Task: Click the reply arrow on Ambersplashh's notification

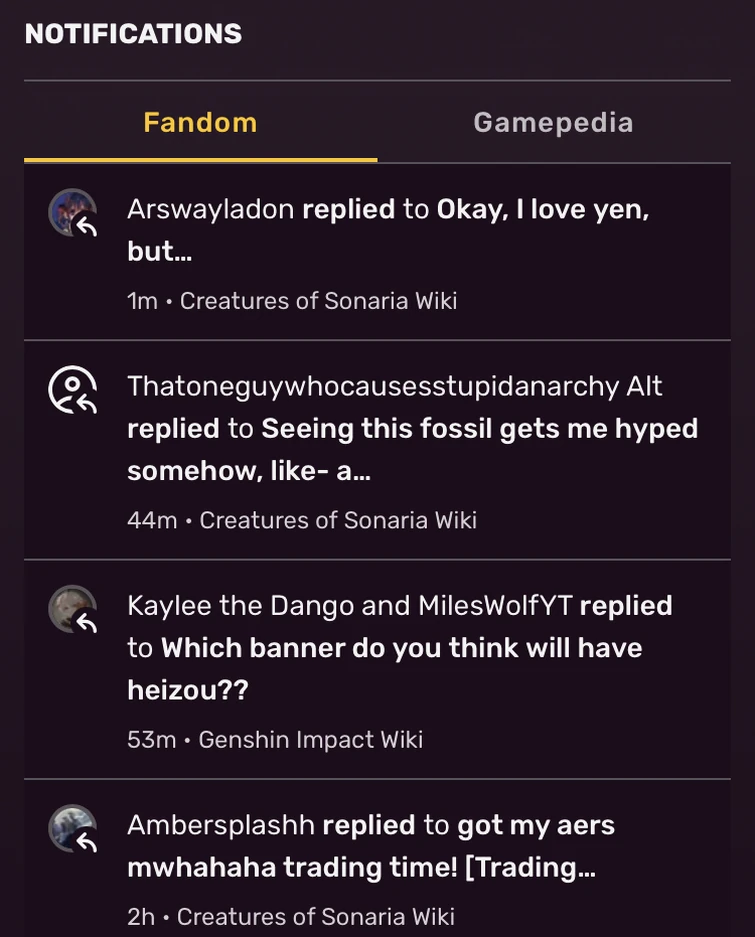Action: coord(86,841)
